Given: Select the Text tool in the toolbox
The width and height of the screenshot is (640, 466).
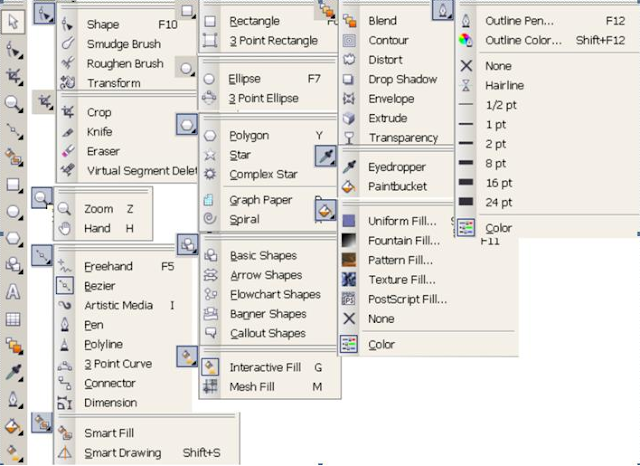Looking at the screenshot, I should 13,292.
